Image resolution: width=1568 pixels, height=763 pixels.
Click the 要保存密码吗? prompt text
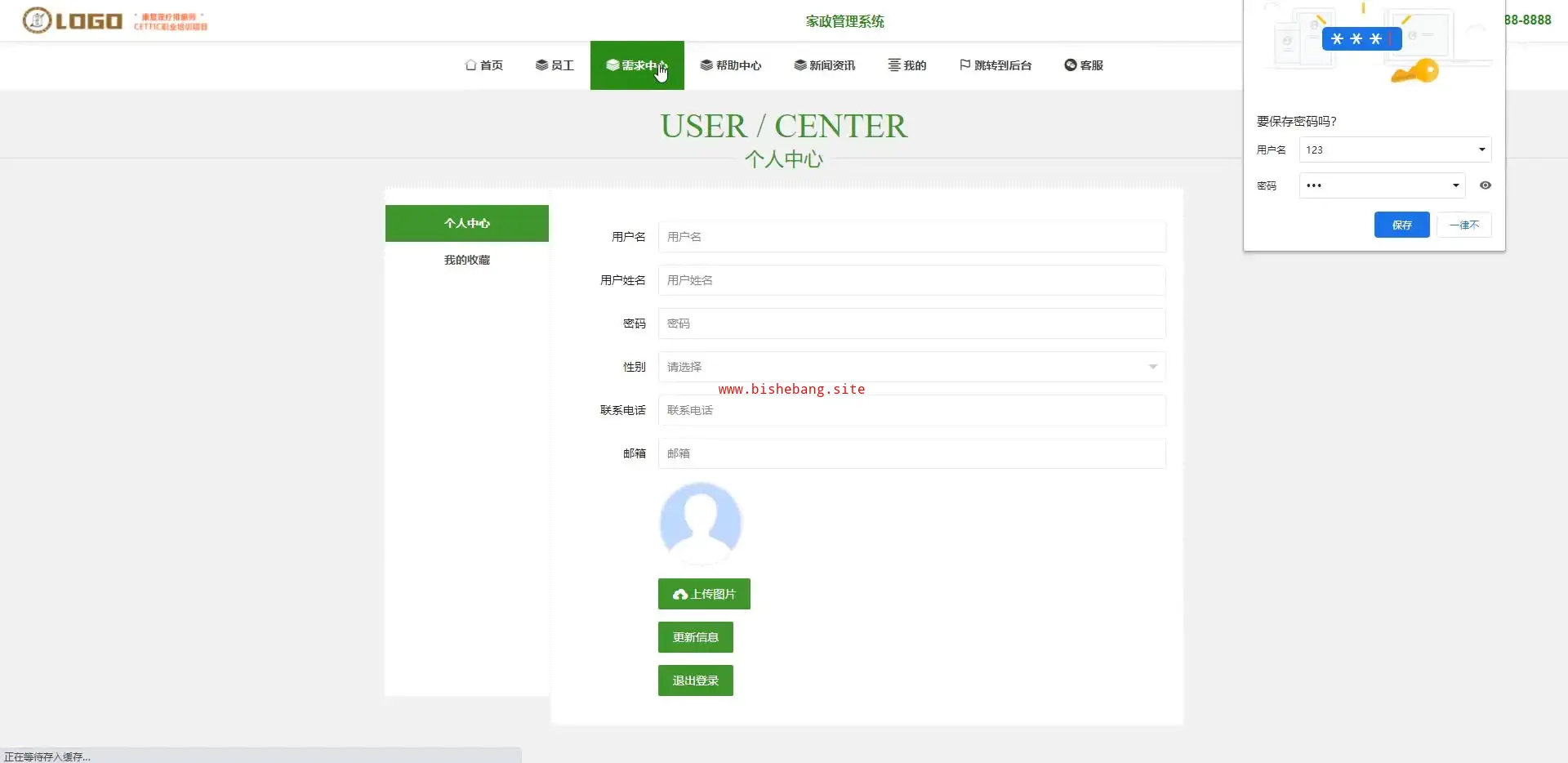tap(1296, 121)
